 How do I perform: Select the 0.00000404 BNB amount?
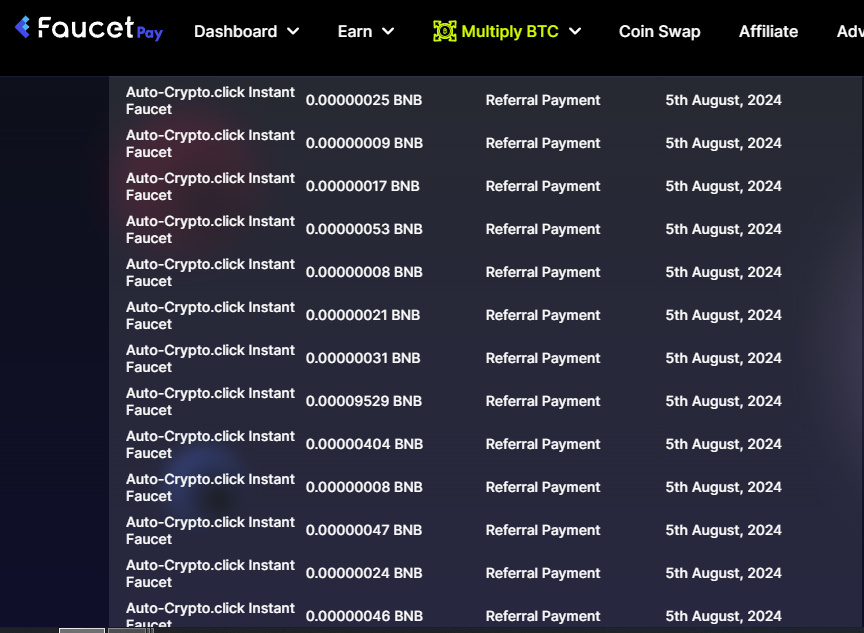pos(364,444)
